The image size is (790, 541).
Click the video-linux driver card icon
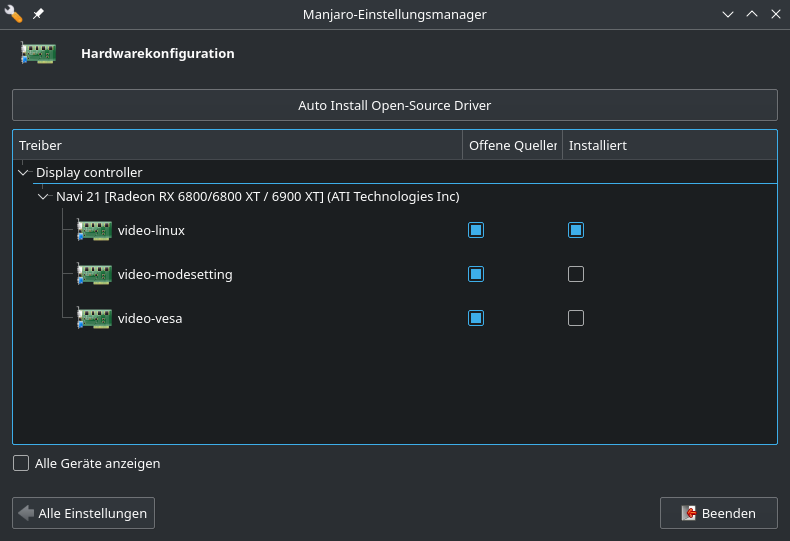tap(95, 231)
